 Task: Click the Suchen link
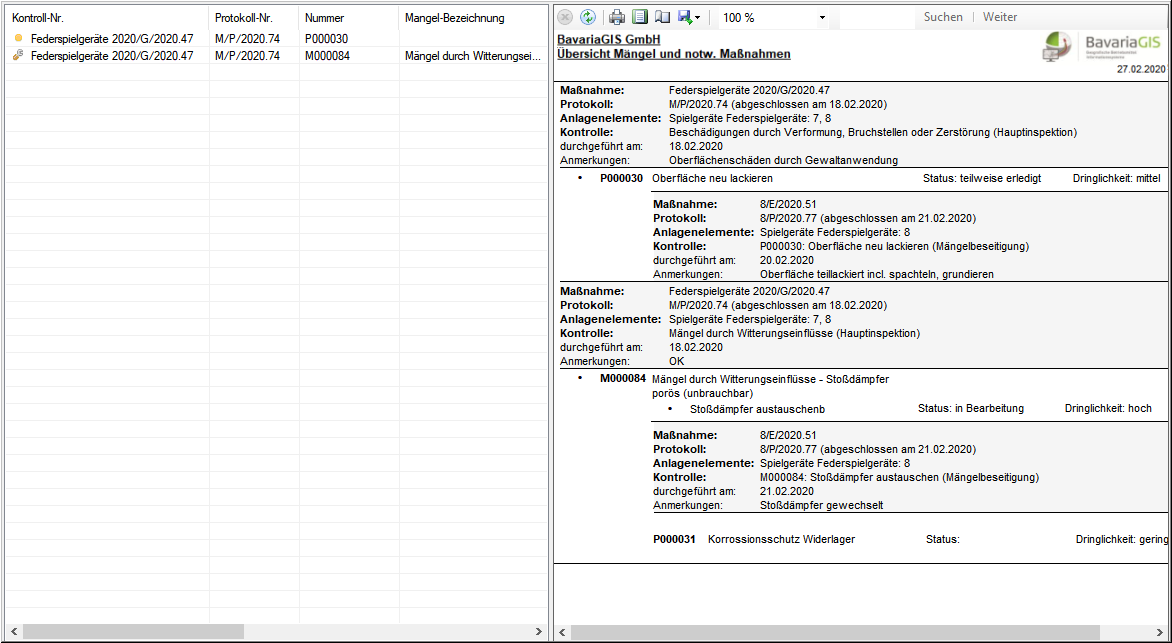point(943,17)
